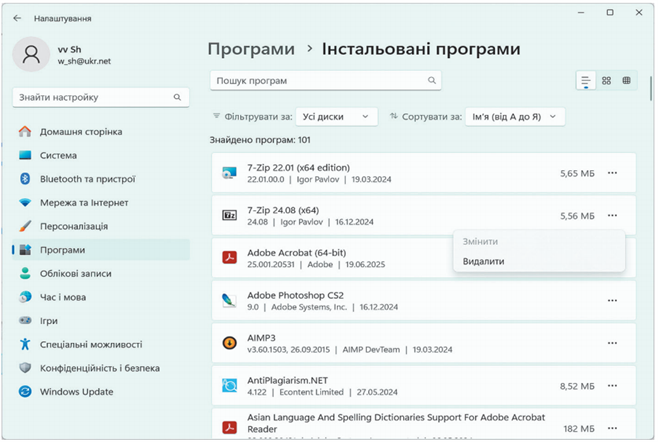Open the Ім'я (від А до Я) sort dropdown
The image size is (658, 442).
[515, 117]
